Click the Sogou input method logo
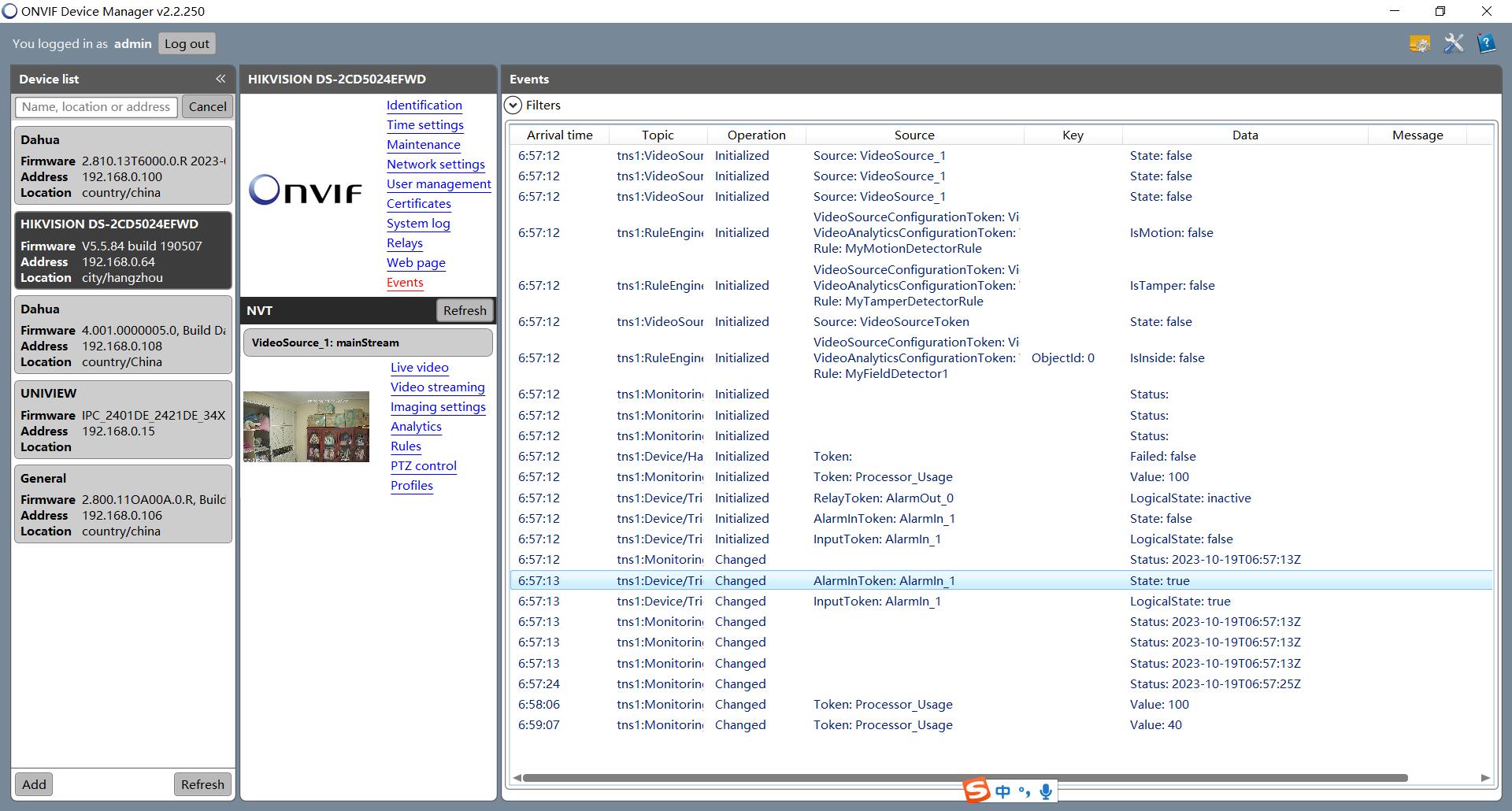Viewport: 1512px width, 811px height. click(x=977, y=791)
